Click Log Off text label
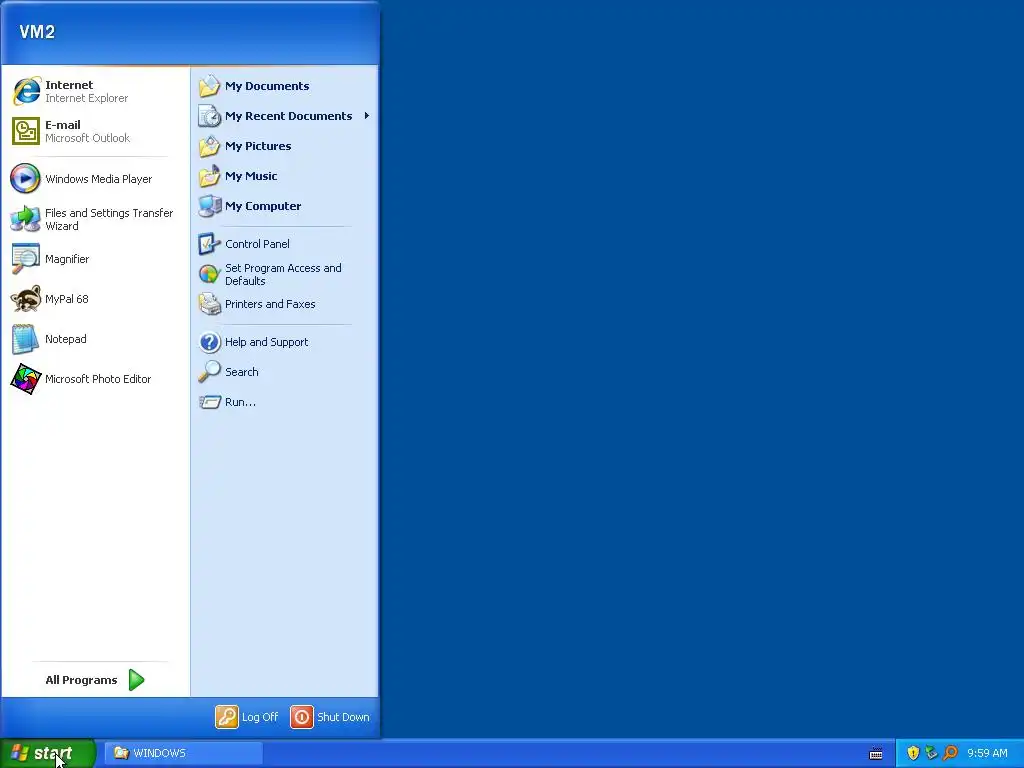 (260, 717)
